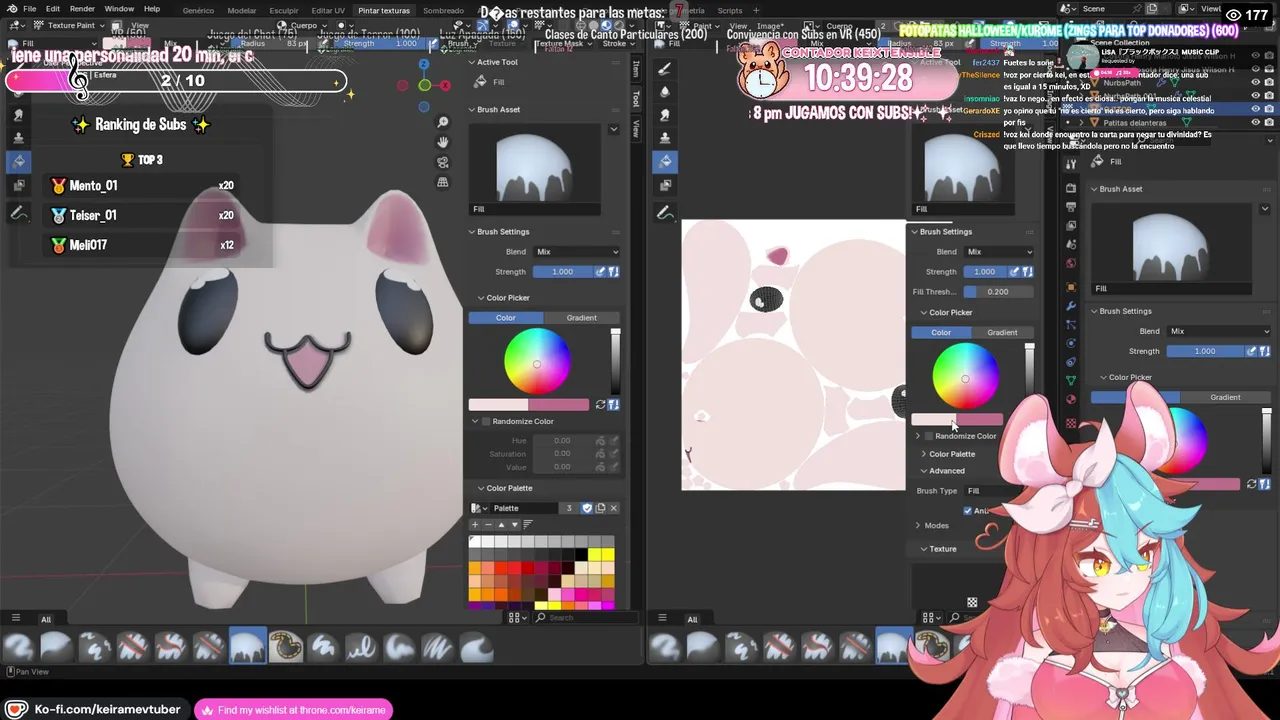Toggle NurbsPath visibility eye in outliner
The width and height of the screenshot is (1280, 720).
pyautogui.click(x=1256, y=83)
